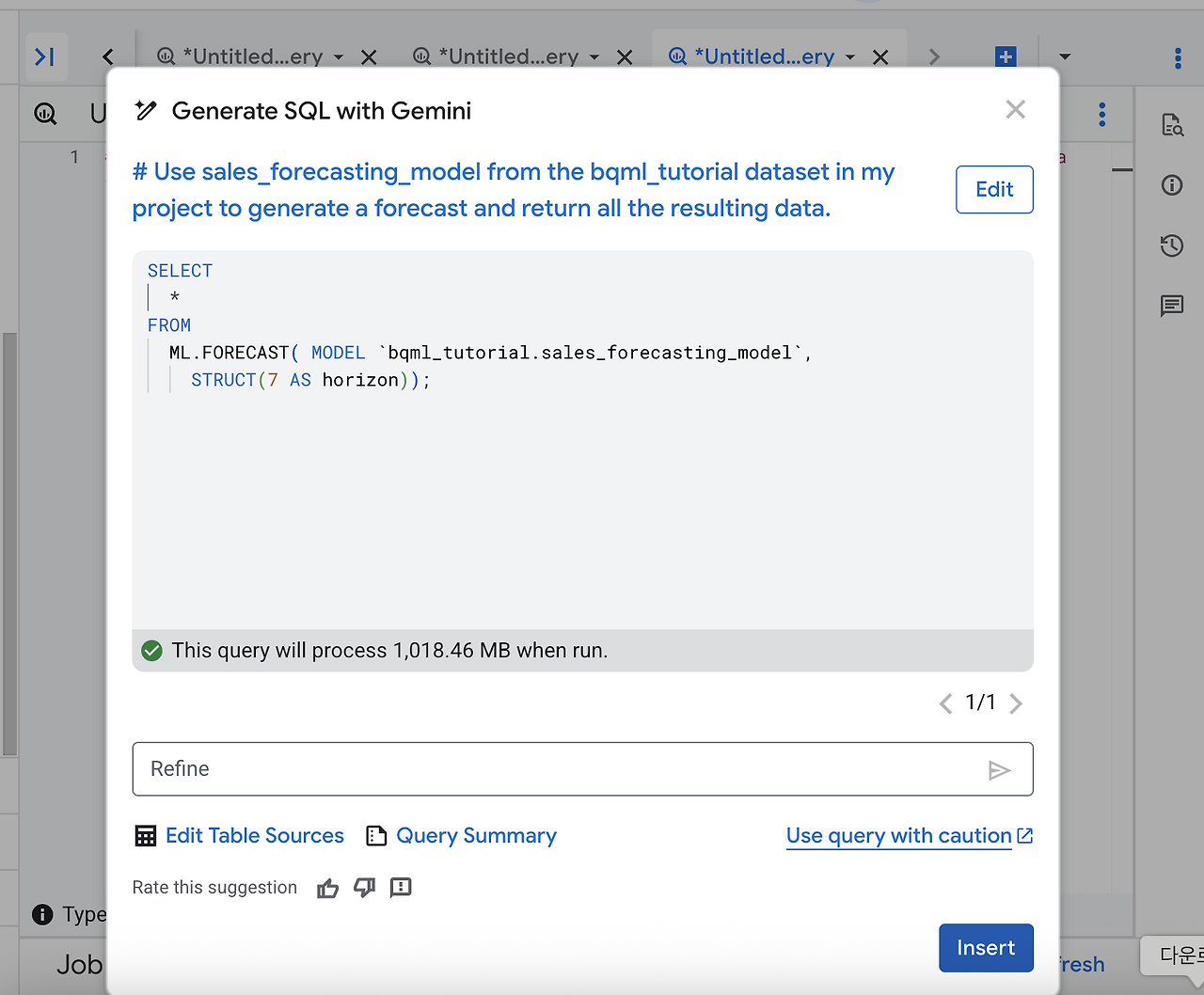Close the second Untitled query tab
The image size is (1204, 995).
pos(625,57)
